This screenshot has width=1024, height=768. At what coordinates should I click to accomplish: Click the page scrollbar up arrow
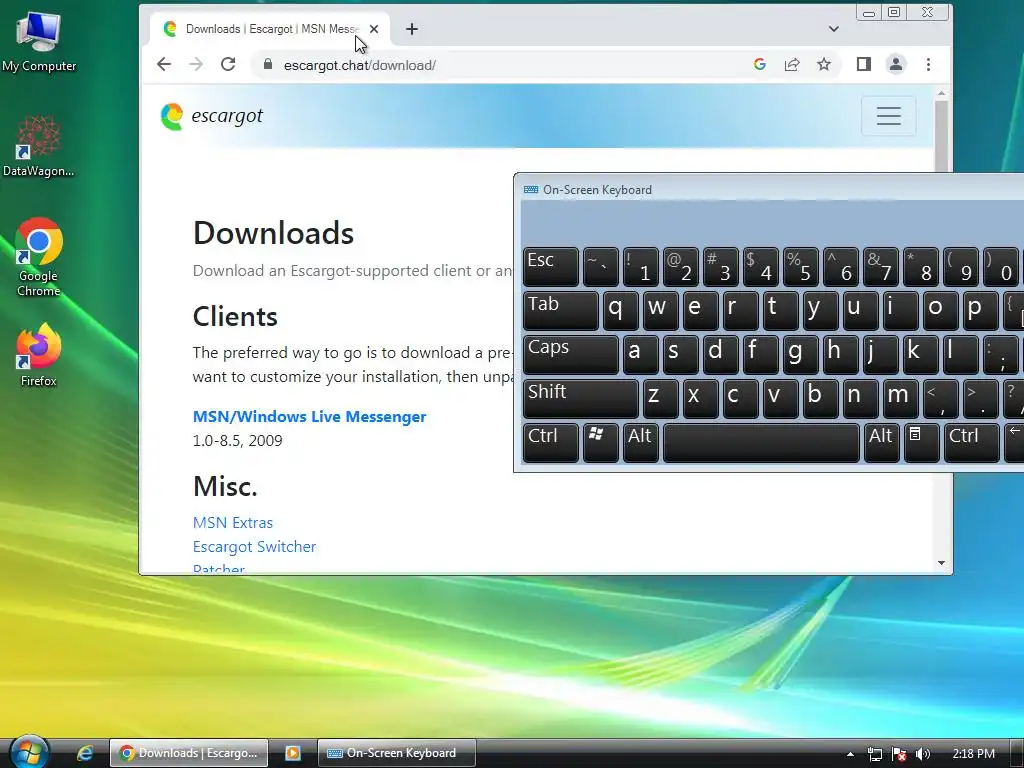pyautogui.click(x=941, y=93)
